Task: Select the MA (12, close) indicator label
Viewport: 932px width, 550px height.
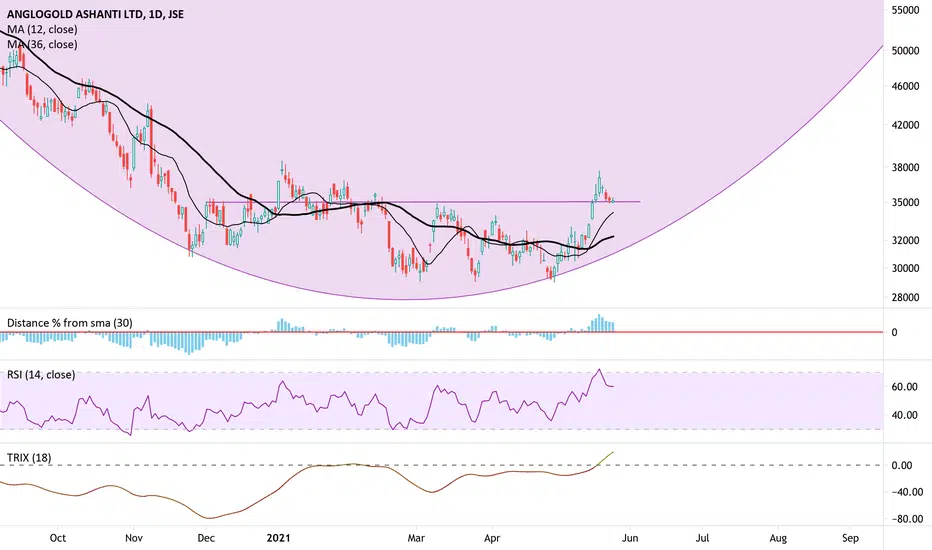Action: pyautogui.click(x=42, y=29)
